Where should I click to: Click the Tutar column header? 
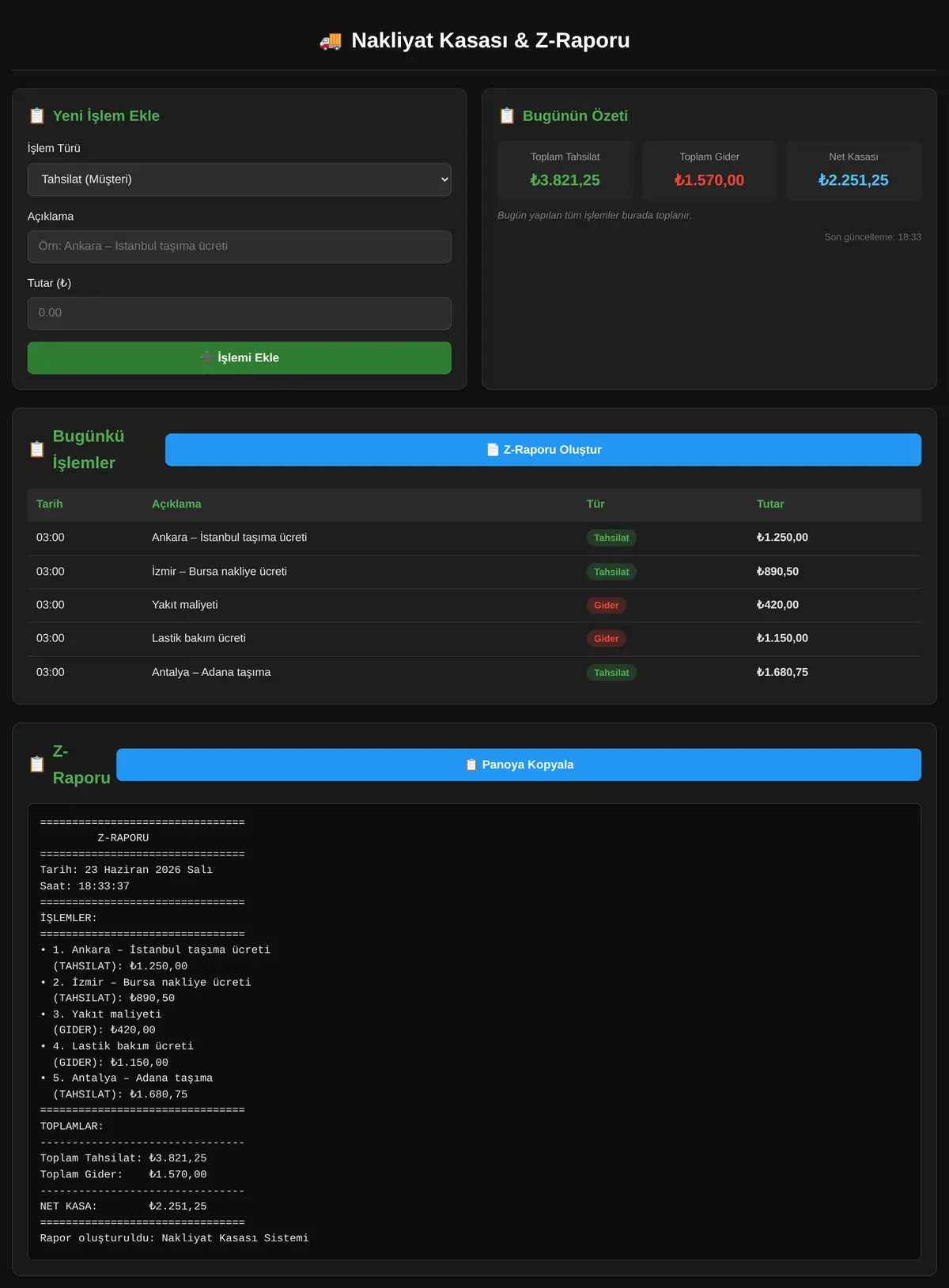(770, 504)
